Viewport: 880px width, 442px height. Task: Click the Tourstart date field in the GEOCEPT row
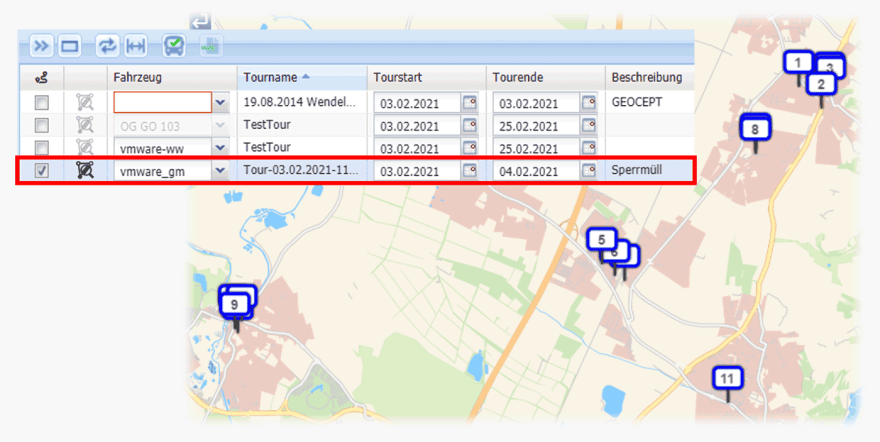tap(418, 103)
